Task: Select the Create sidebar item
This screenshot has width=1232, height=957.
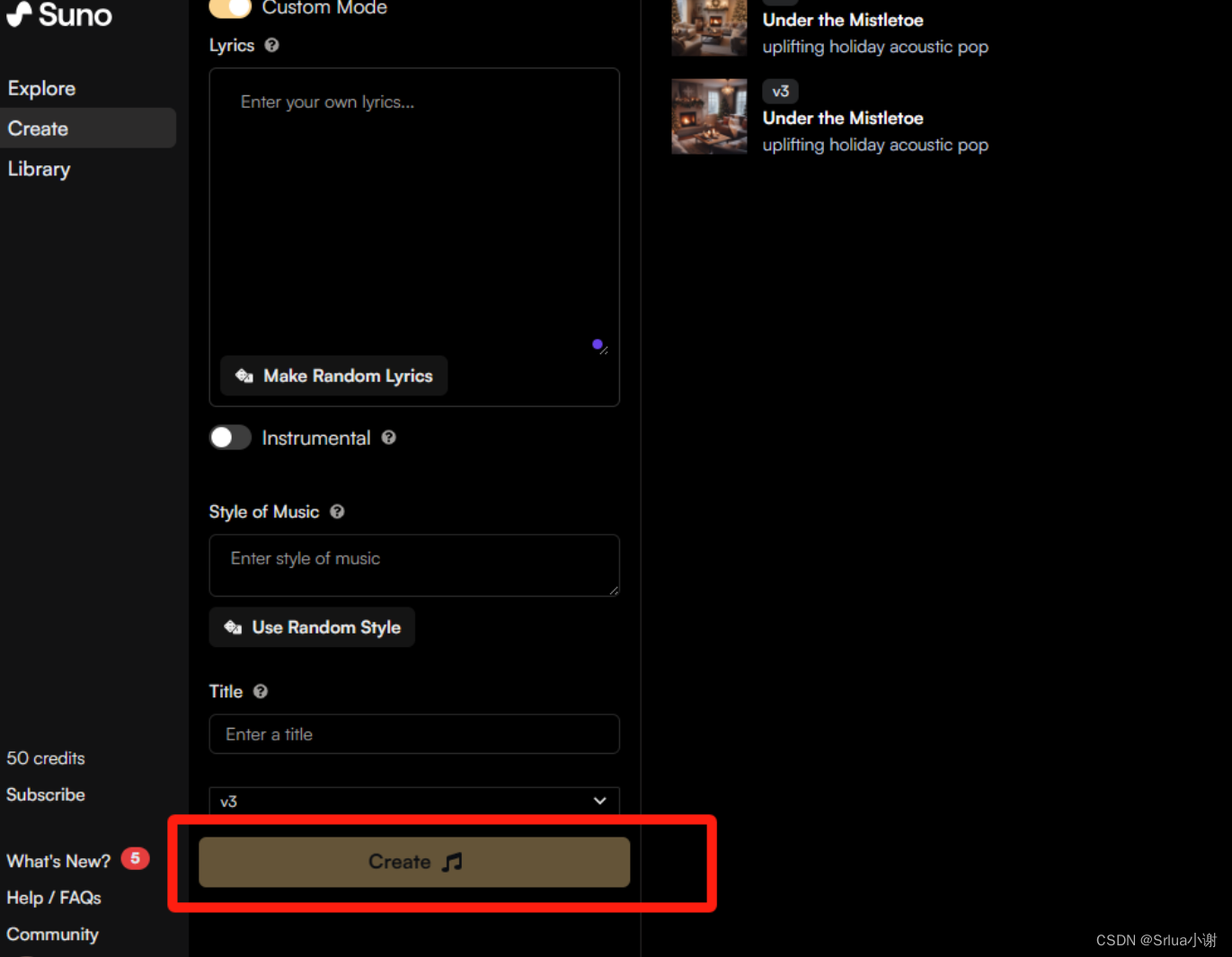Action: click(88, 128)
